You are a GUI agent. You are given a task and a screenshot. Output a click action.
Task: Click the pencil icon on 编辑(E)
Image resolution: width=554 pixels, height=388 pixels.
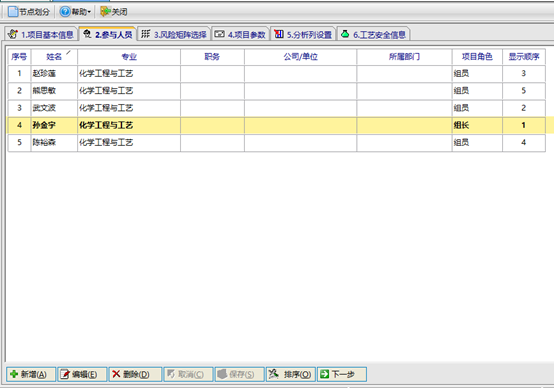(x=65, y=374)
